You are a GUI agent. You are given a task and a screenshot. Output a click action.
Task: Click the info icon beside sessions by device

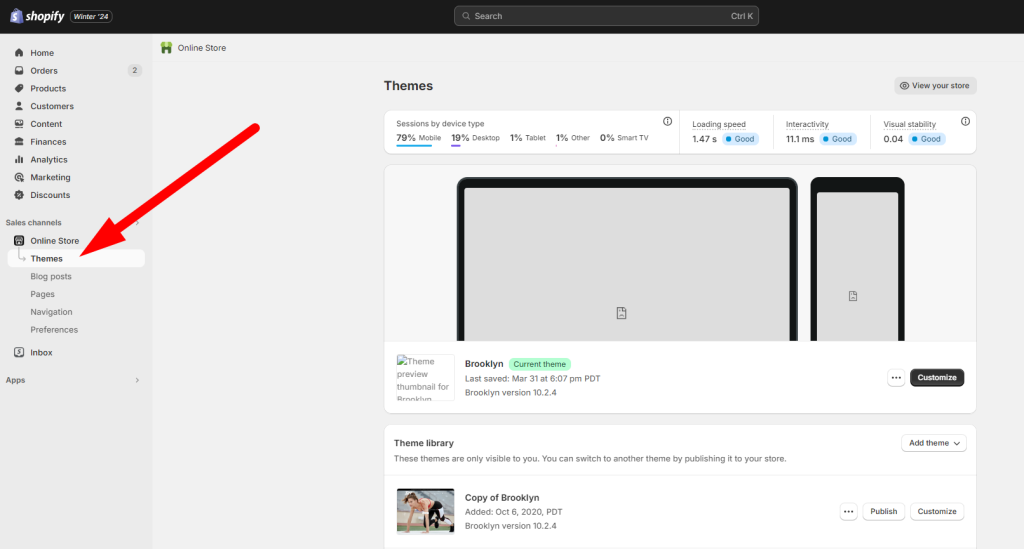pos(667,121)
